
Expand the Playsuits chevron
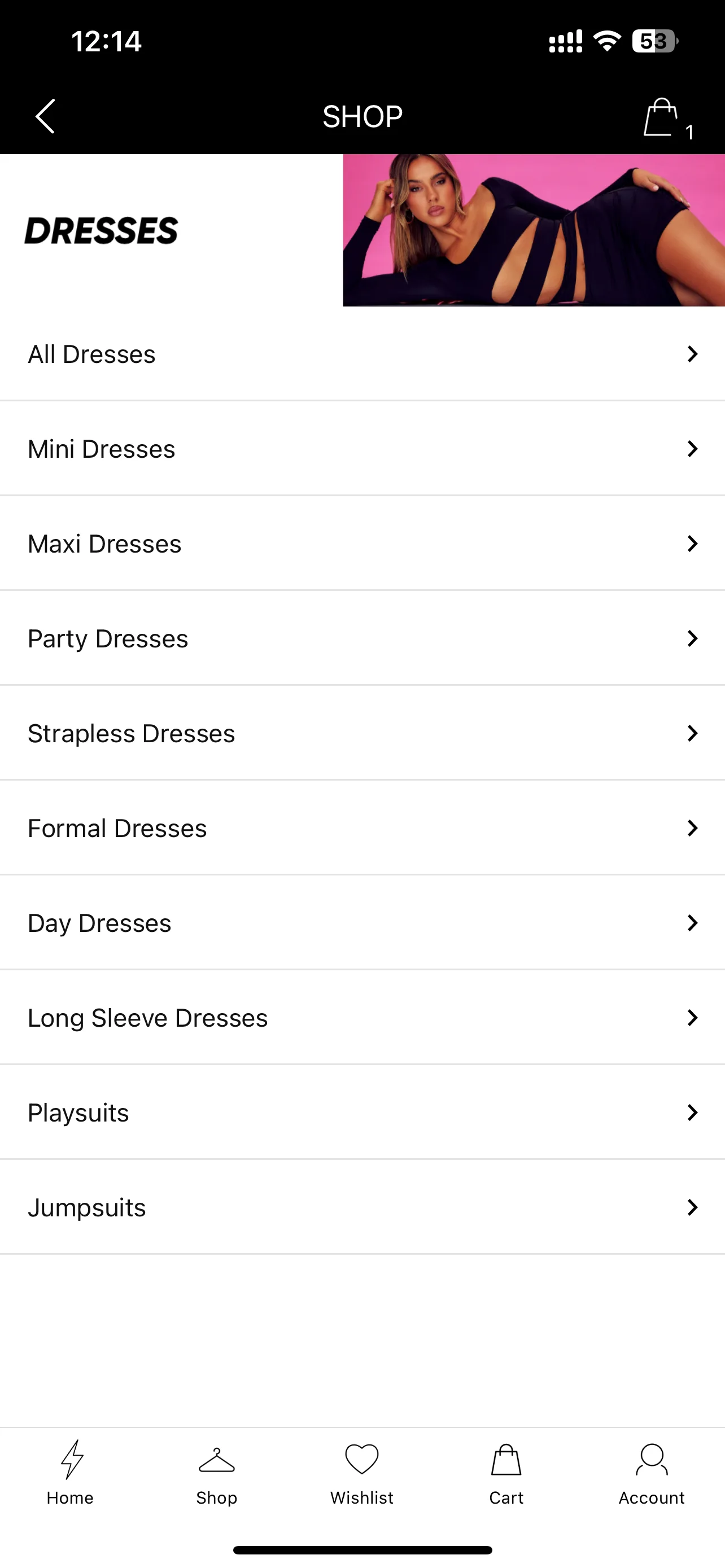pos(692,1113)
